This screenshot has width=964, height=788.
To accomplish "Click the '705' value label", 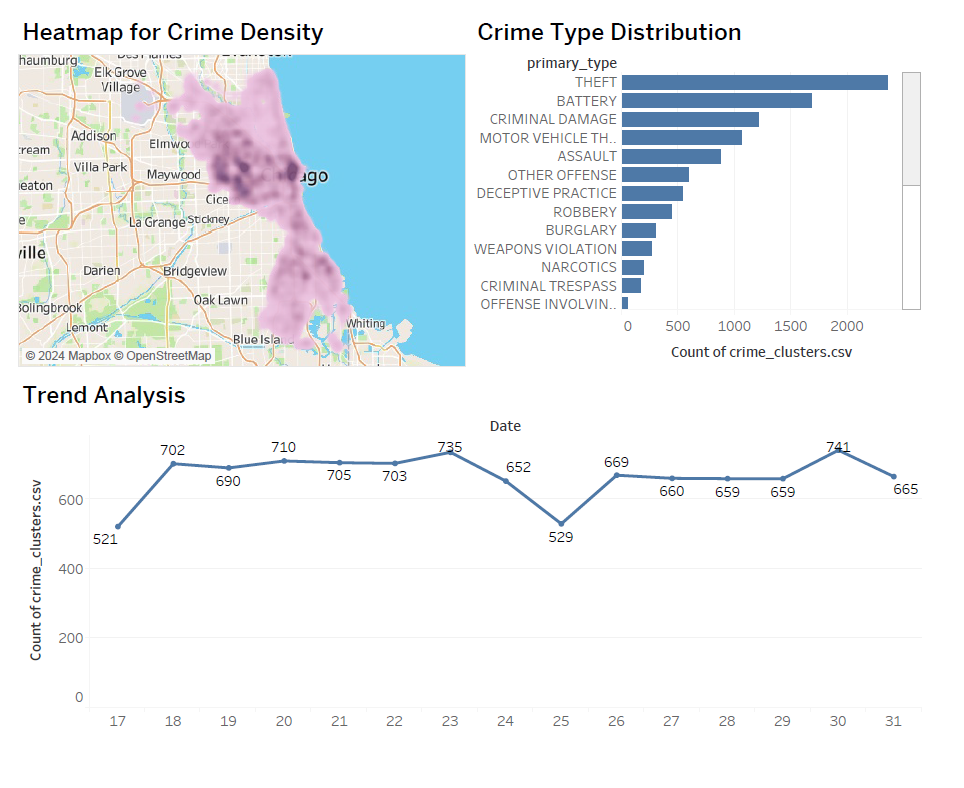I will pos(339,475).
